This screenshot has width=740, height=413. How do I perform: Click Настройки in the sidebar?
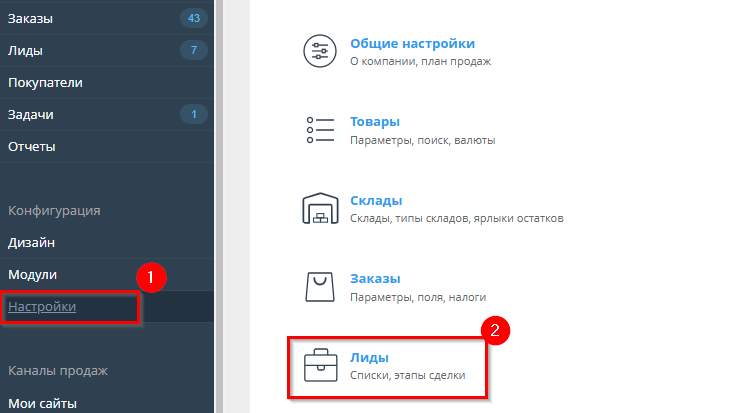[x=42, y=306]
